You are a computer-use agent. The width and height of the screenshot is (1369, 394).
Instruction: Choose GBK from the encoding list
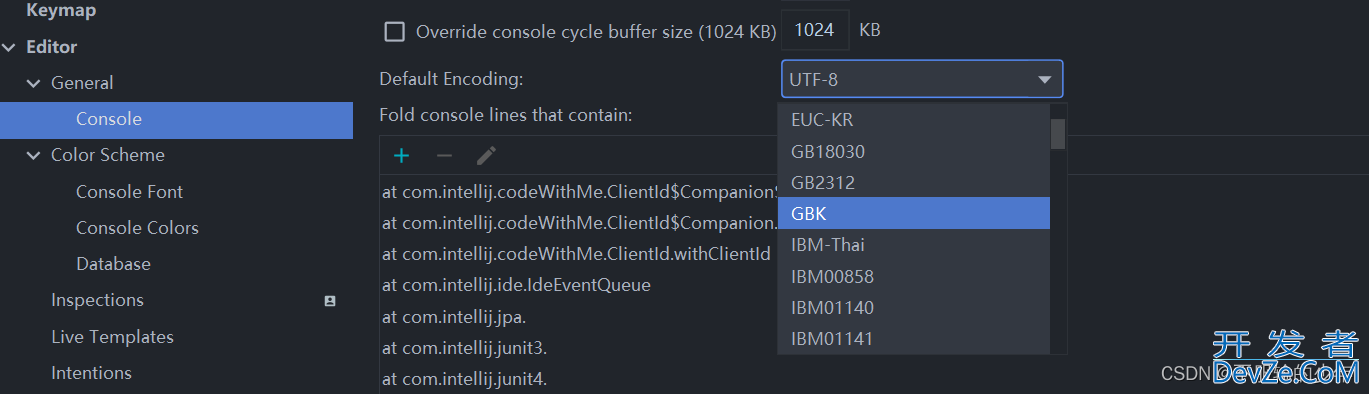point(914,213)
